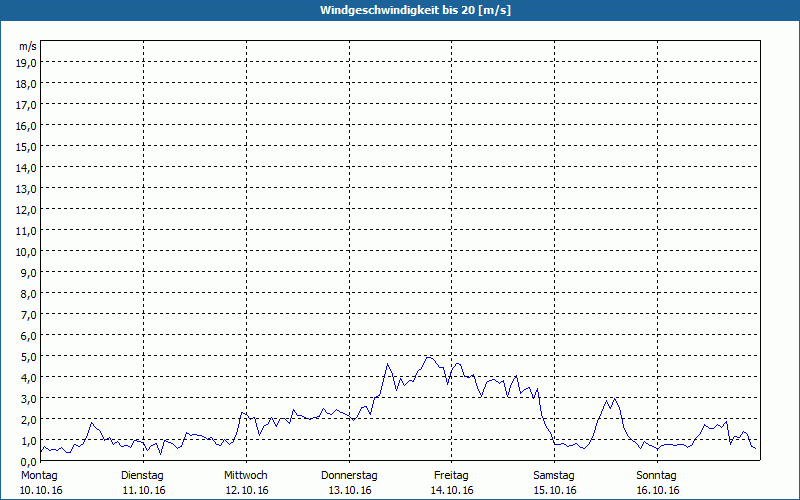Select the 4,0 axis label

pos(29,378)
